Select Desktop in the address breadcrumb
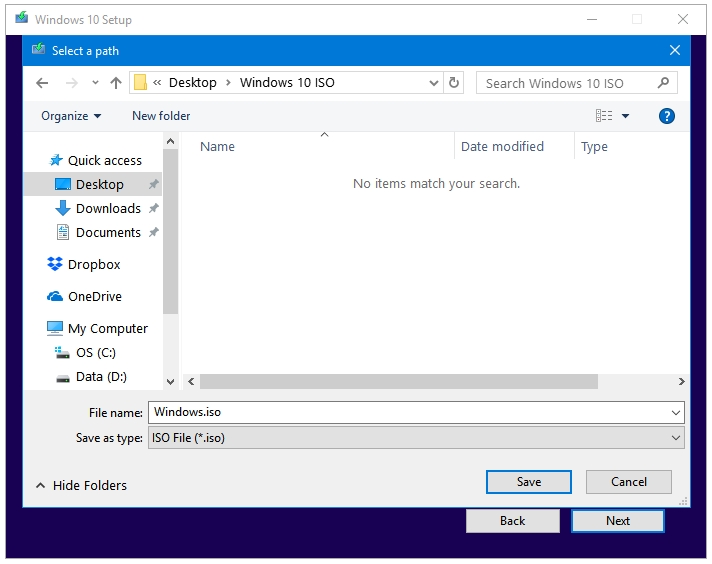Viewport: 712px width, 564px height. (x=193, y=83)
